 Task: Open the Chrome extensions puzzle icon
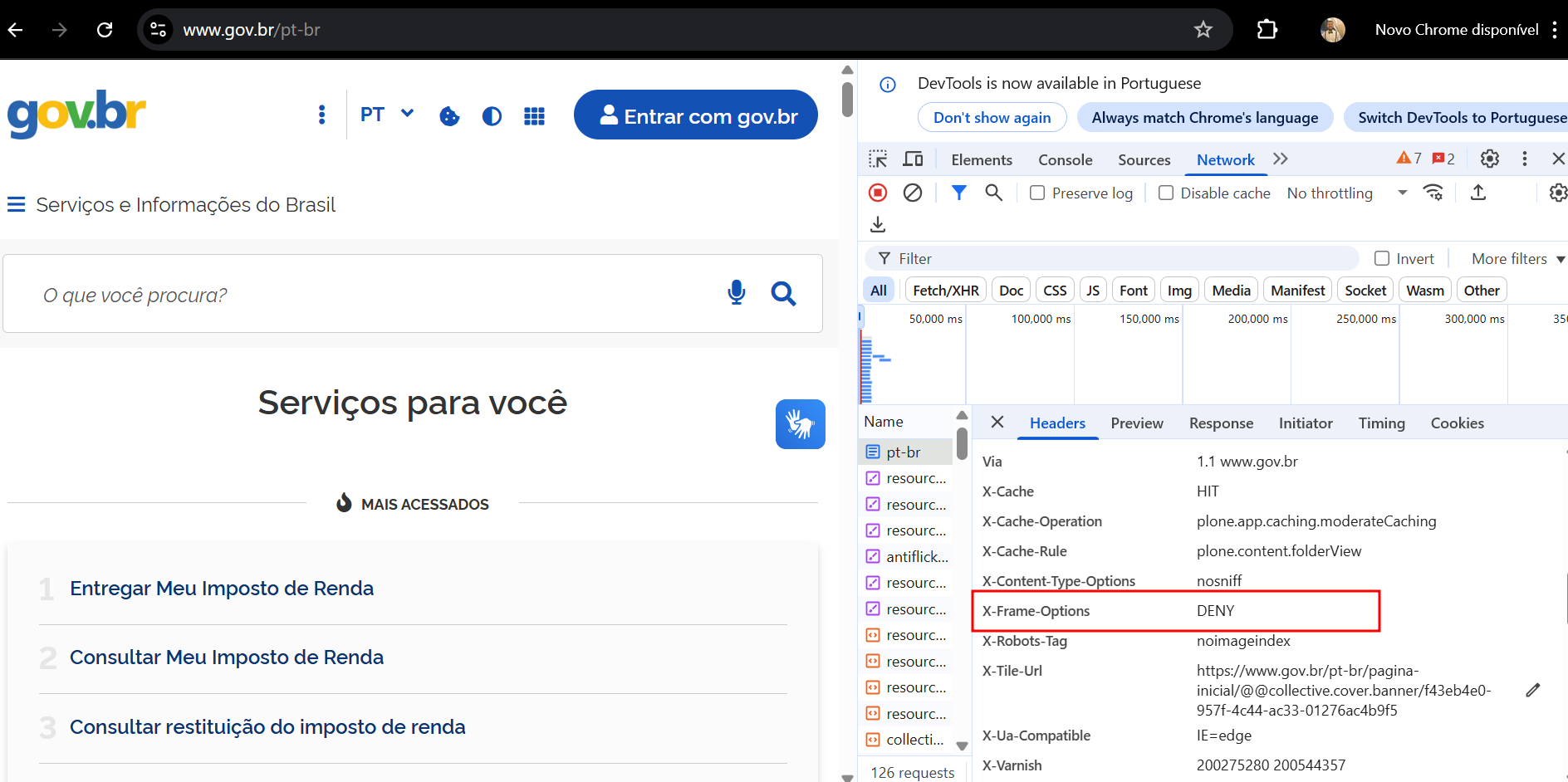click(x=1267, y=30)
